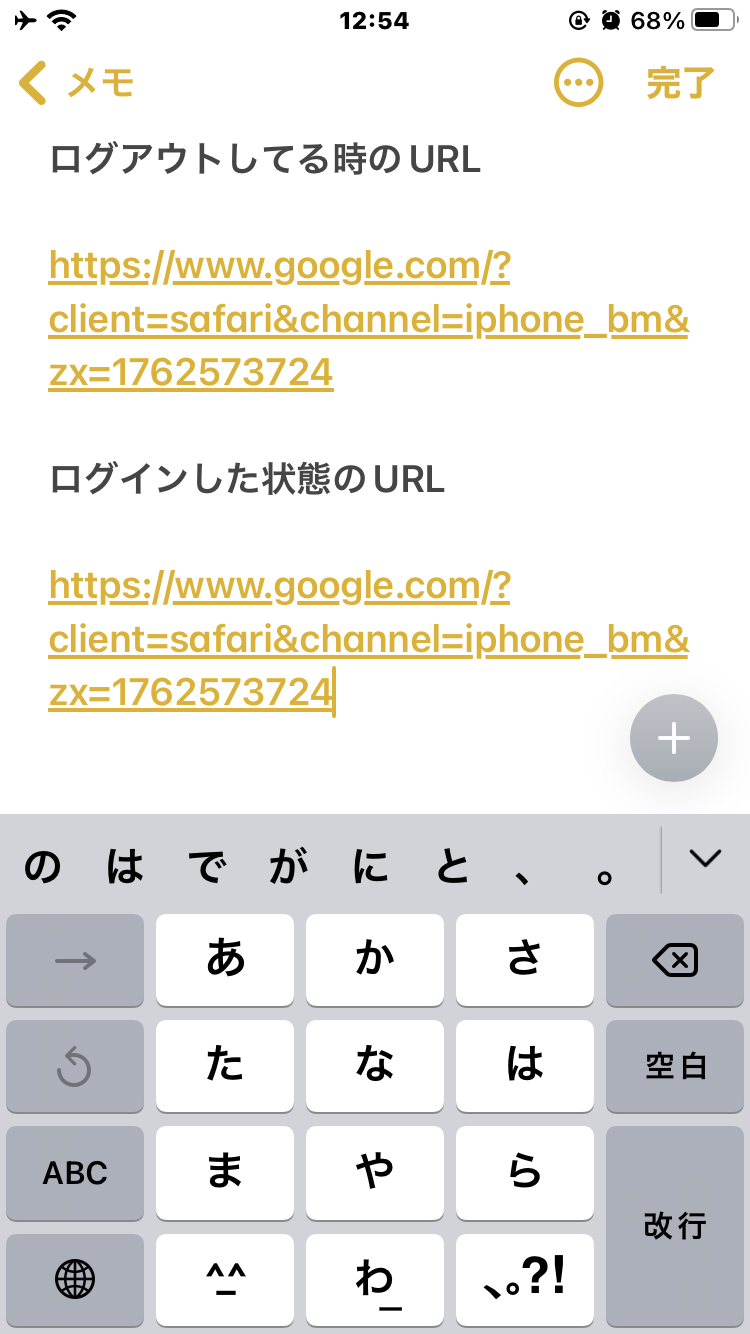Tap the globe language switch key
The height and width of the screenshot is (1334, 750).
(x=75, y=1280)
